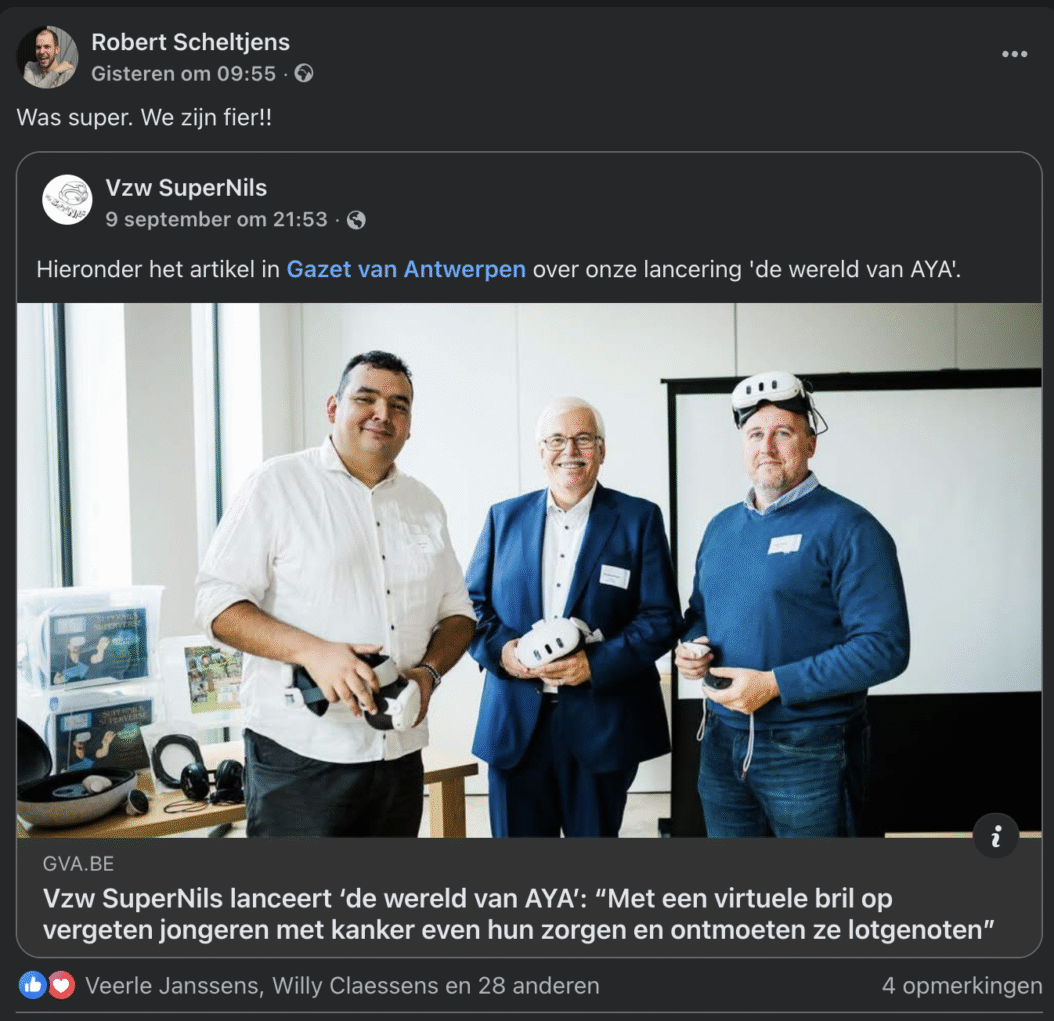Open the three-dots post options menu

tap(1014, 54)
